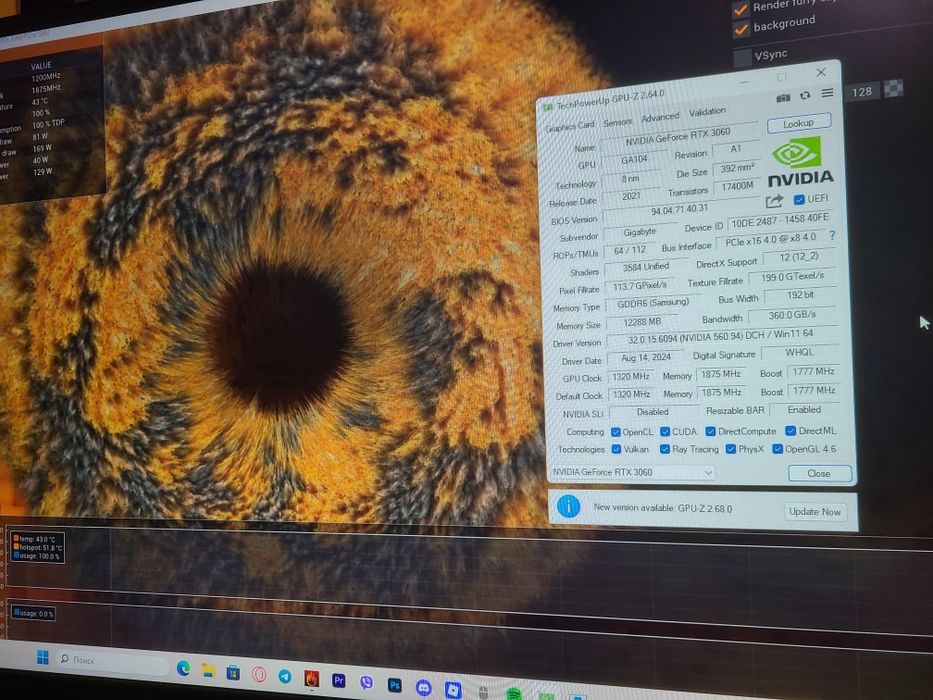Click the BIOS Version field
This screenshot has height=700, width=933.
[680, 209]
